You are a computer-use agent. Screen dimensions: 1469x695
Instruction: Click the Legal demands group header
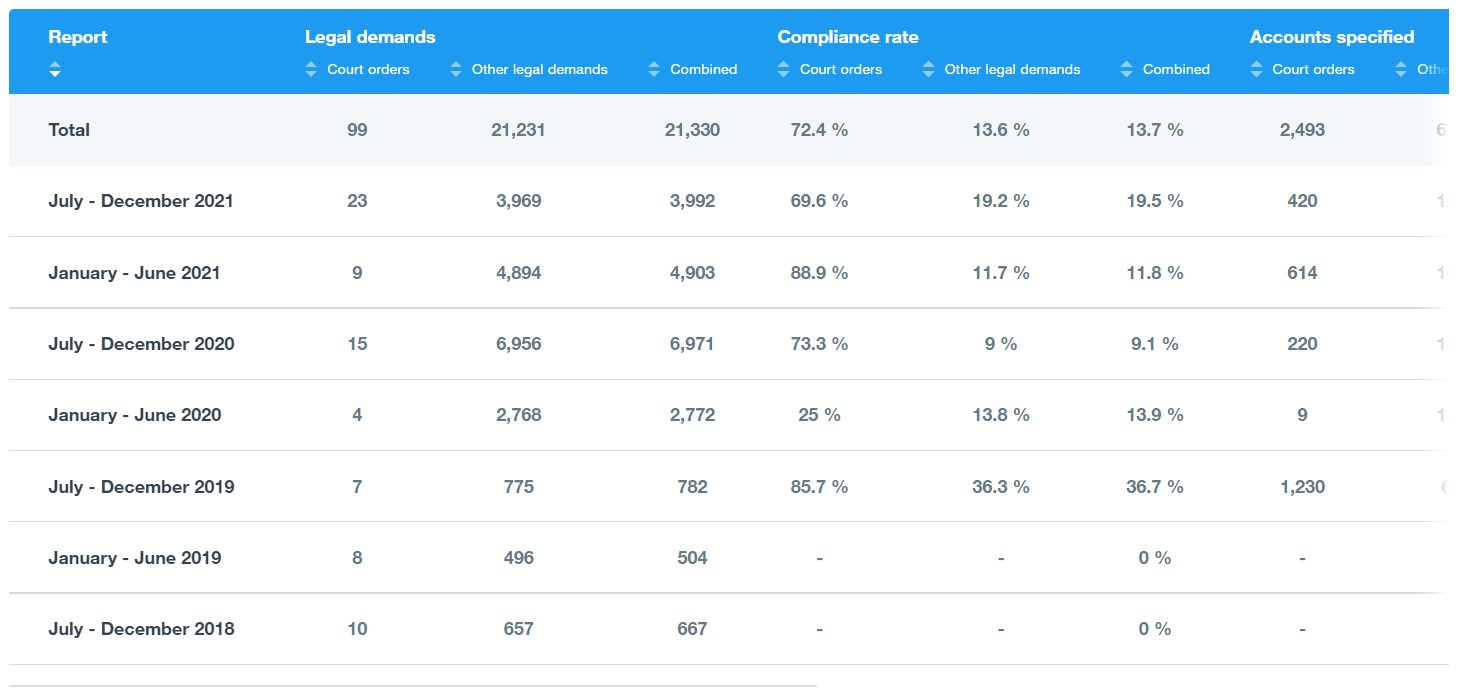pyautogui.click(x=370, y=37)
